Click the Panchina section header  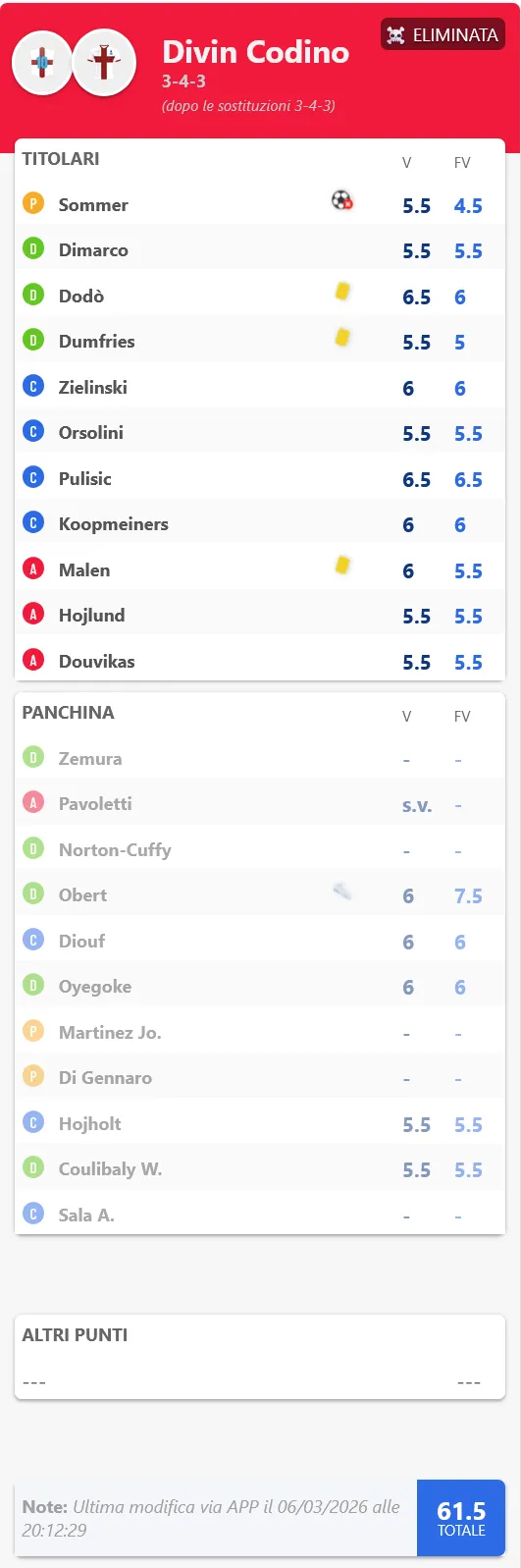[x=69, y=713]
